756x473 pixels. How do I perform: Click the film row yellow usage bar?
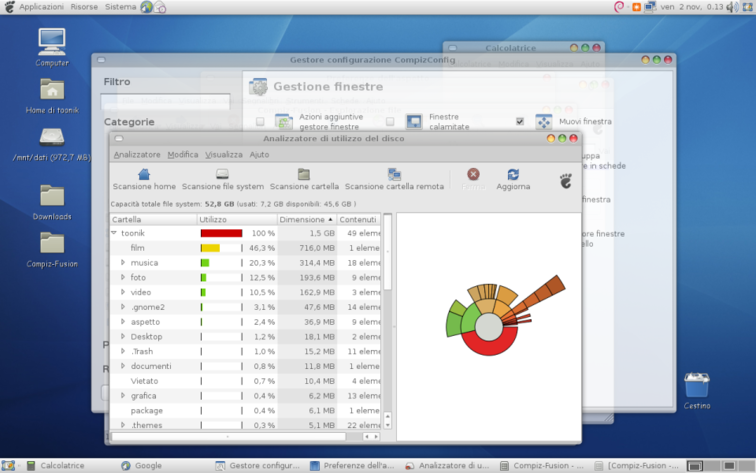[210, 248]
